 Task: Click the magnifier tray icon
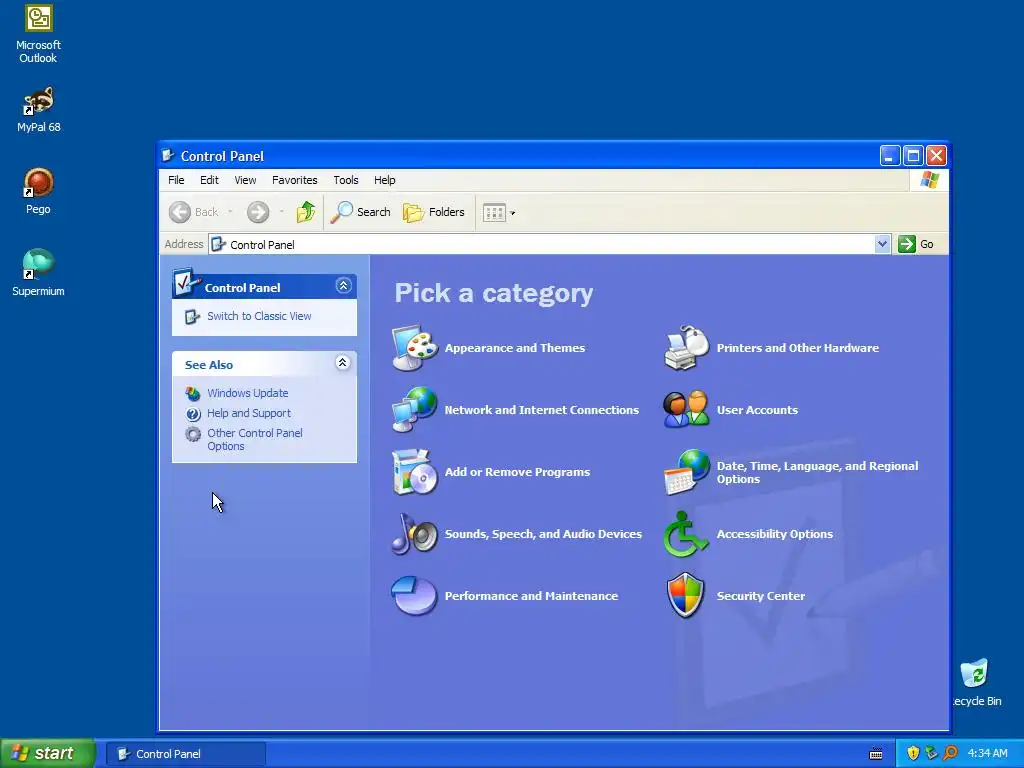[x=950, y=753]
